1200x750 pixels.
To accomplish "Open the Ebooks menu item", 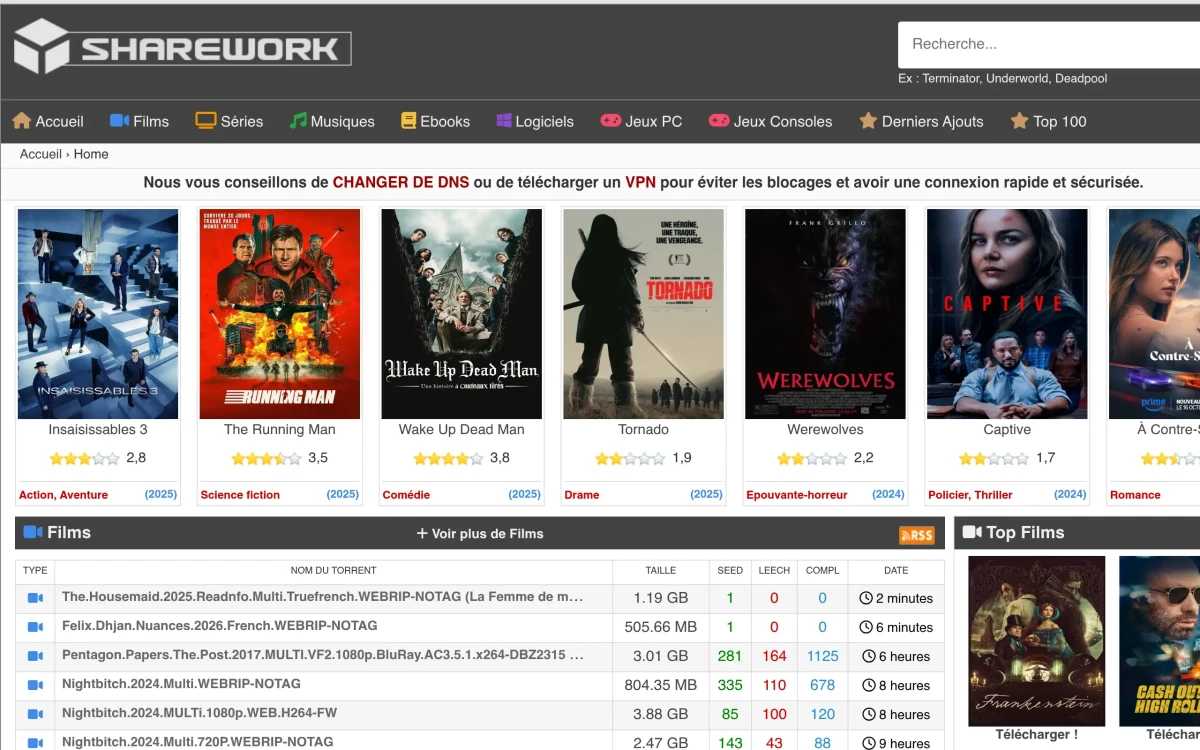I will click(435, 121).
